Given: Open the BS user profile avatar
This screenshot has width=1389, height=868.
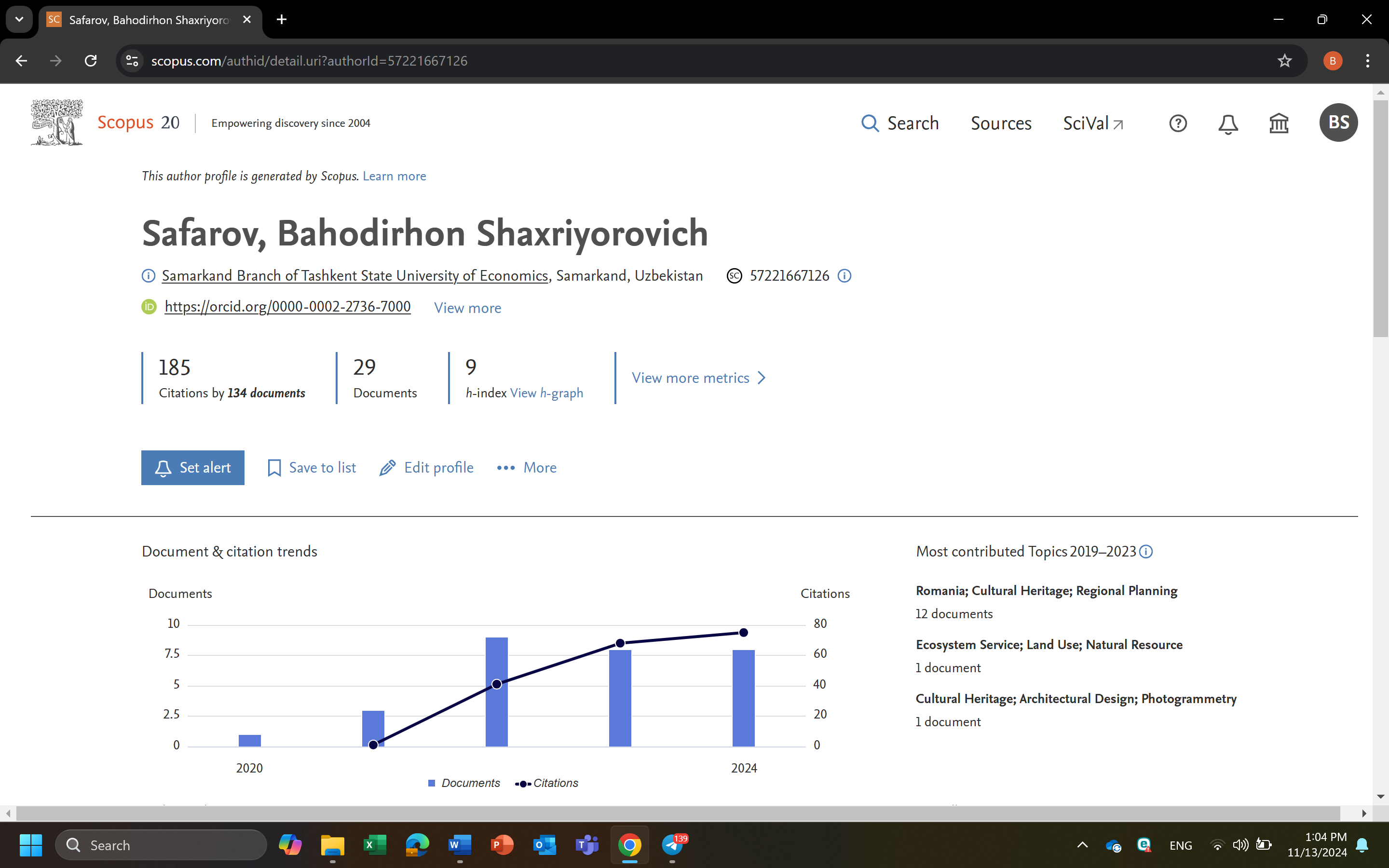Looking at the screenshot, I should (x=1338, y=122).
